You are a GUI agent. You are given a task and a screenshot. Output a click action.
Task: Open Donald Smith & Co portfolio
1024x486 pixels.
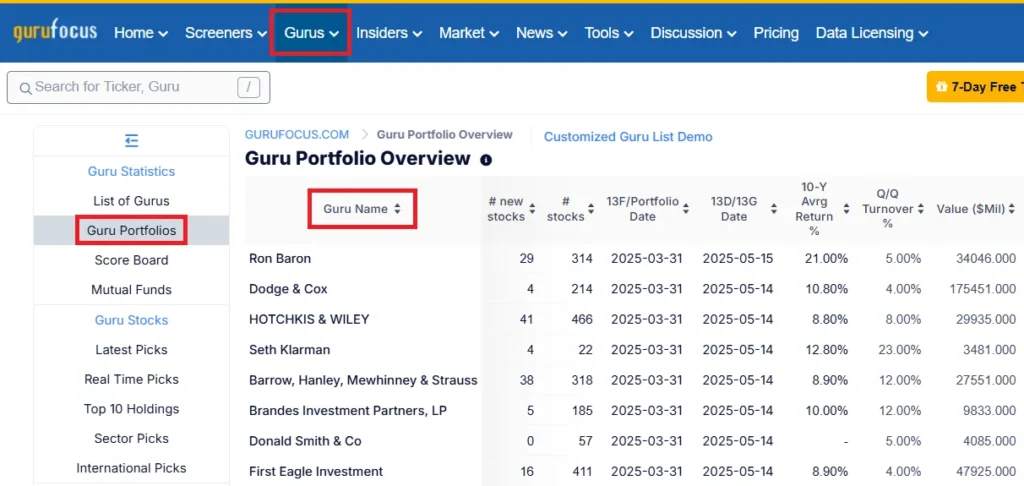305,441
